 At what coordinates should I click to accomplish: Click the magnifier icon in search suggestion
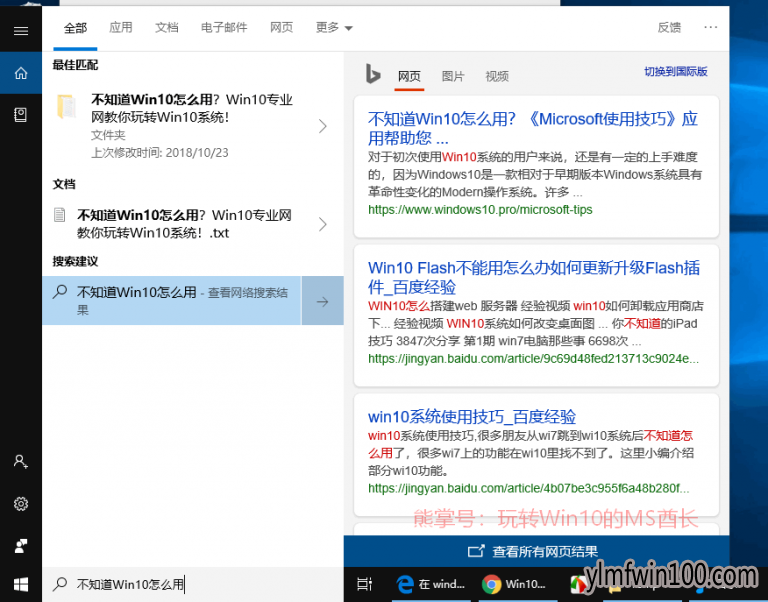point(60,292)
